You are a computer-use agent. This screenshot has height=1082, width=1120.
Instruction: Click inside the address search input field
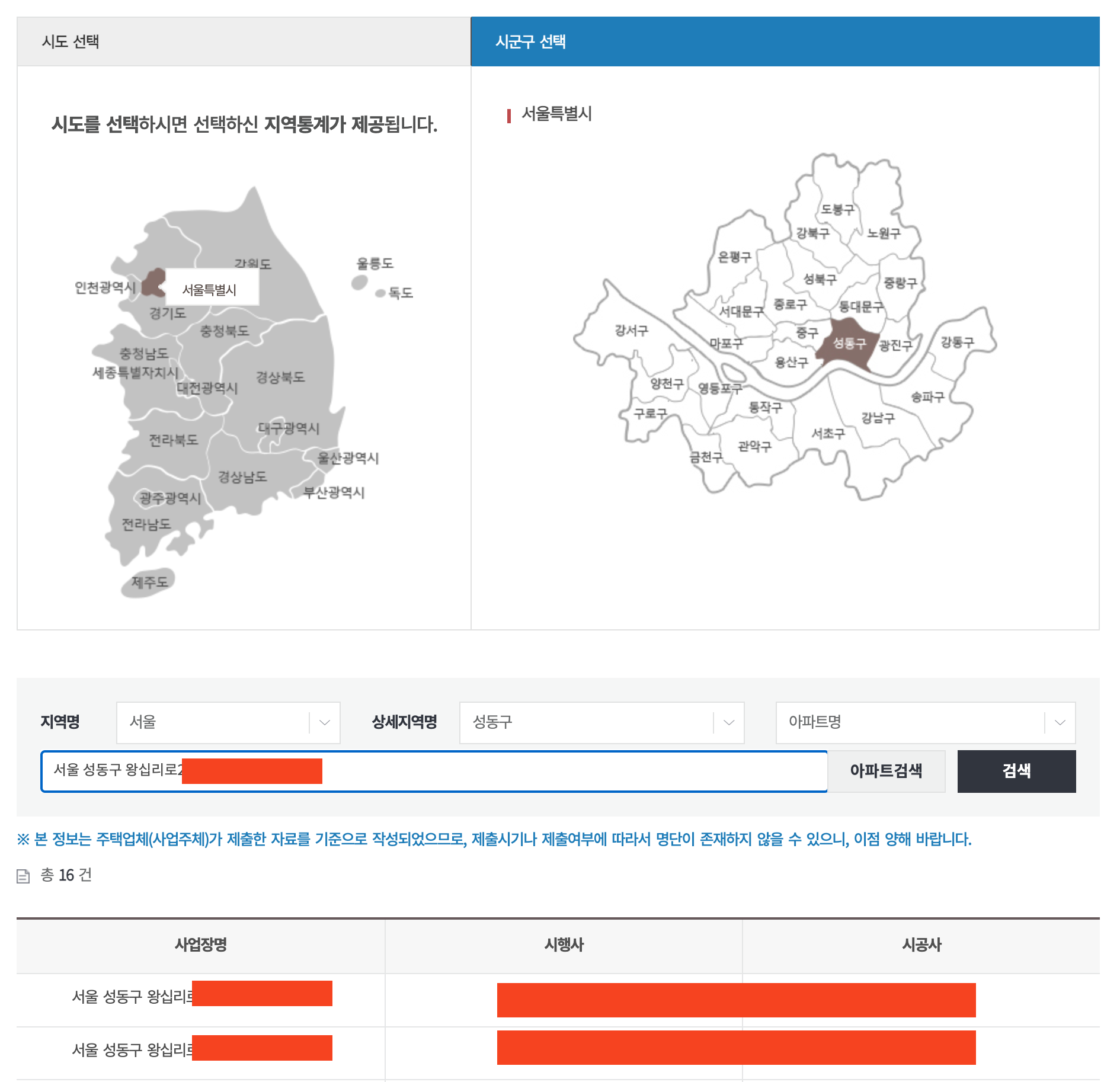(x=415, y=771)
